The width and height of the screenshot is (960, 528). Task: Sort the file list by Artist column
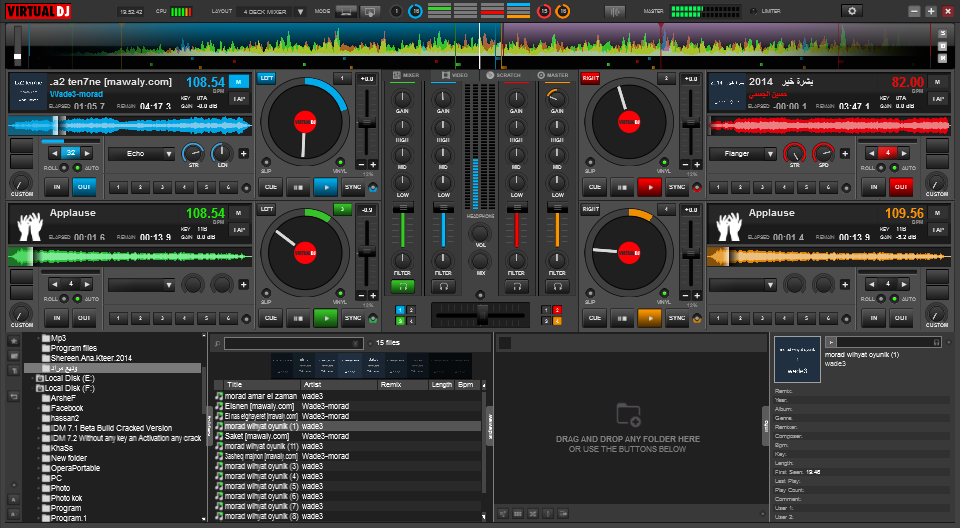pos(339,385)
